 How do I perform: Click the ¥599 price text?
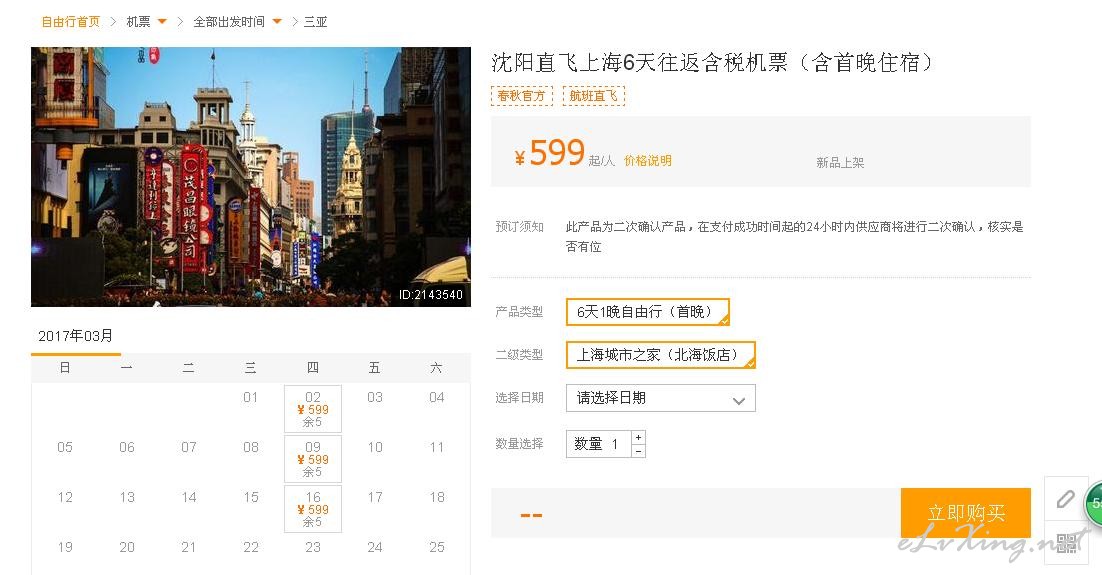click(x=550, y=153)
